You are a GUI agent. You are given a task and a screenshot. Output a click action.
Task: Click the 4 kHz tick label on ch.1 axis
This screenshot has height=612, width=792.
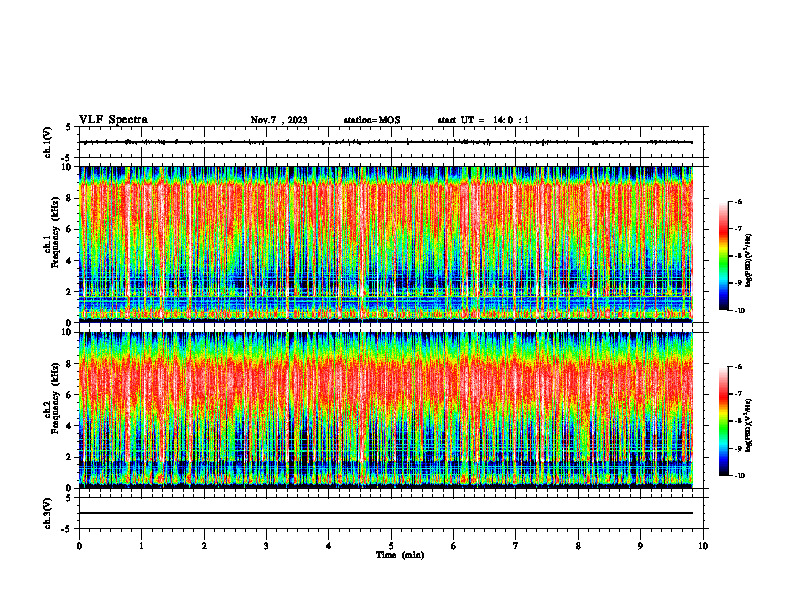click(70, 261)
